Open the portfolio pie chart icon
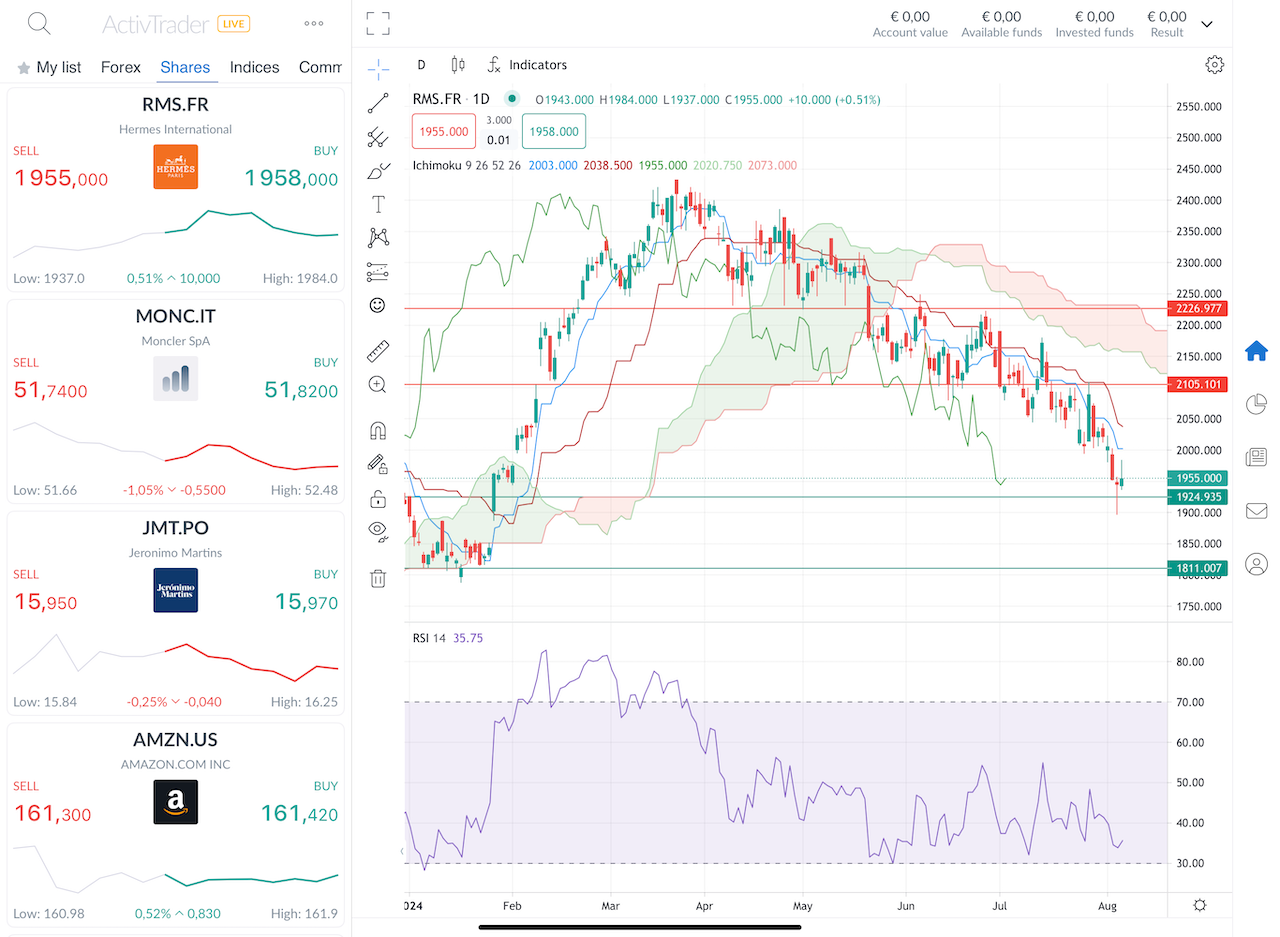The height and width of the screenshot is (937, 1280). pyautogui.click(x=1256, y=404)
